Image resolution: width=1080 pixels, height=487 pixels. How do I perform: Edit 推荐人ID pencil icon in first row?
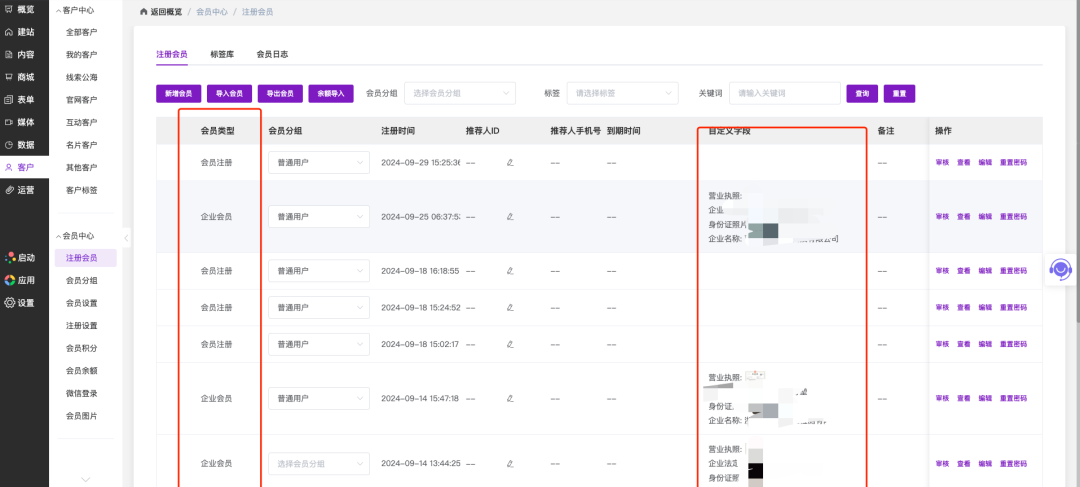(510, 162)
